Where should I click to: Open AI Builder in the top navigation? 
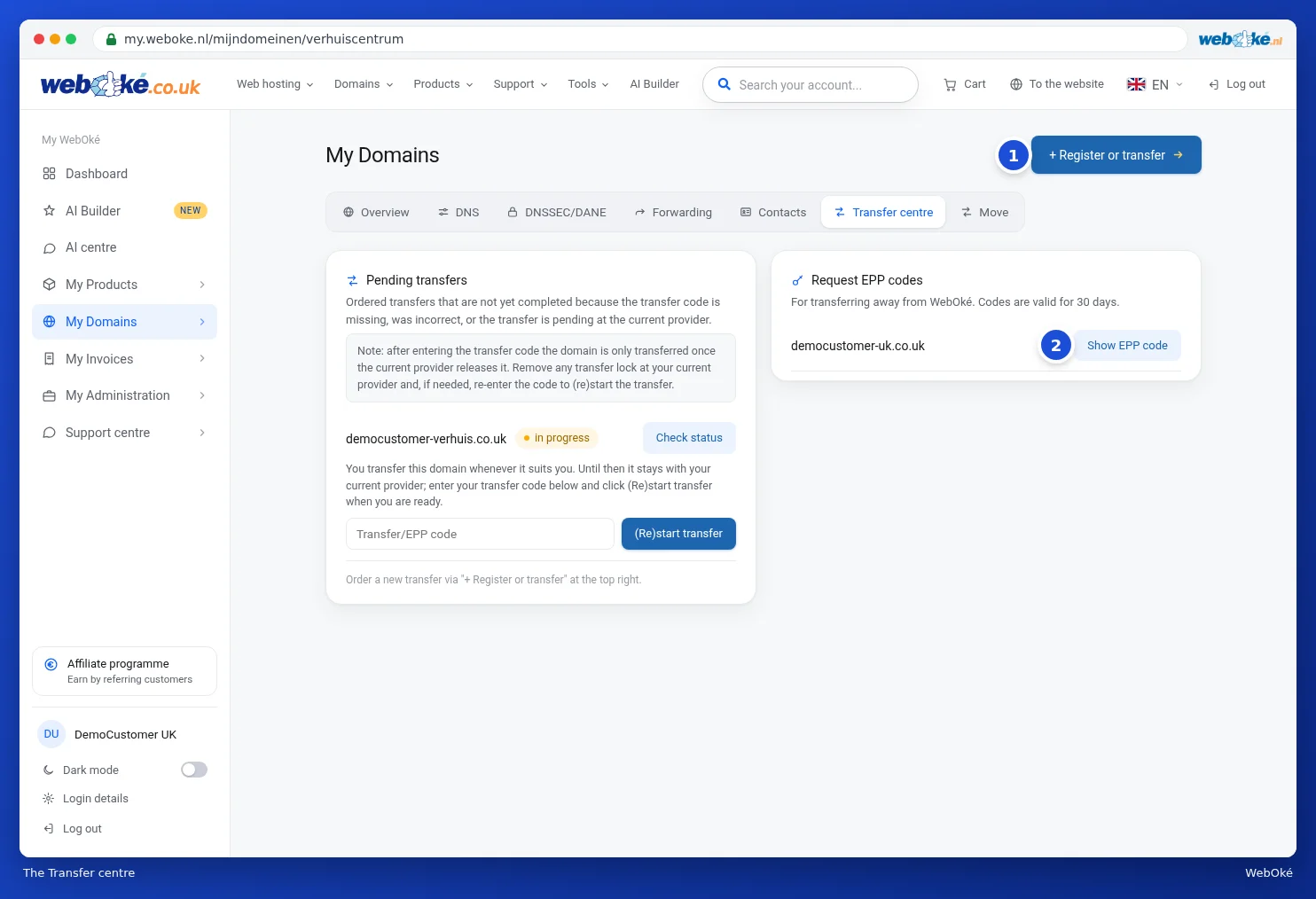[654, 84]
